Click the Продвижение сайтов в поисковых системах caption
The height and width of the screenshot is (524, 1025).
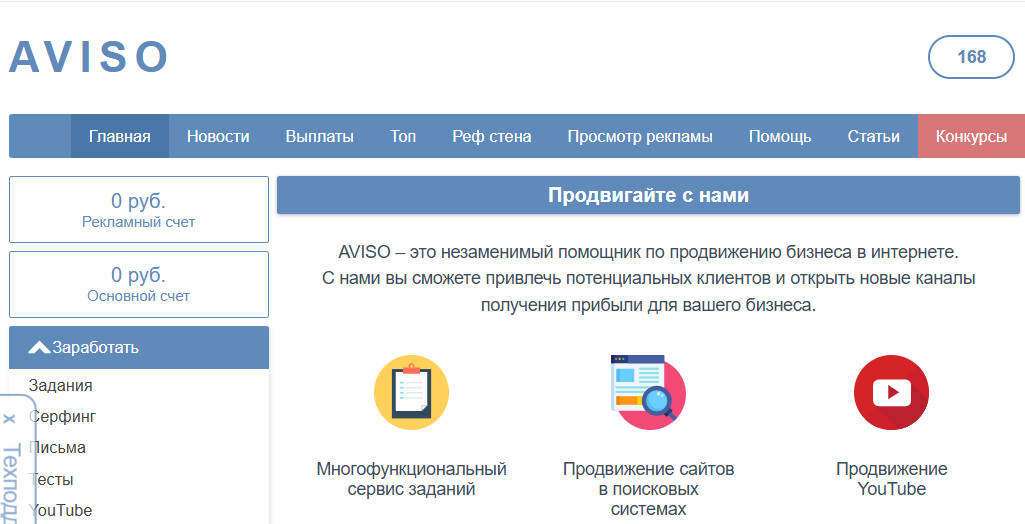(648, 489)
